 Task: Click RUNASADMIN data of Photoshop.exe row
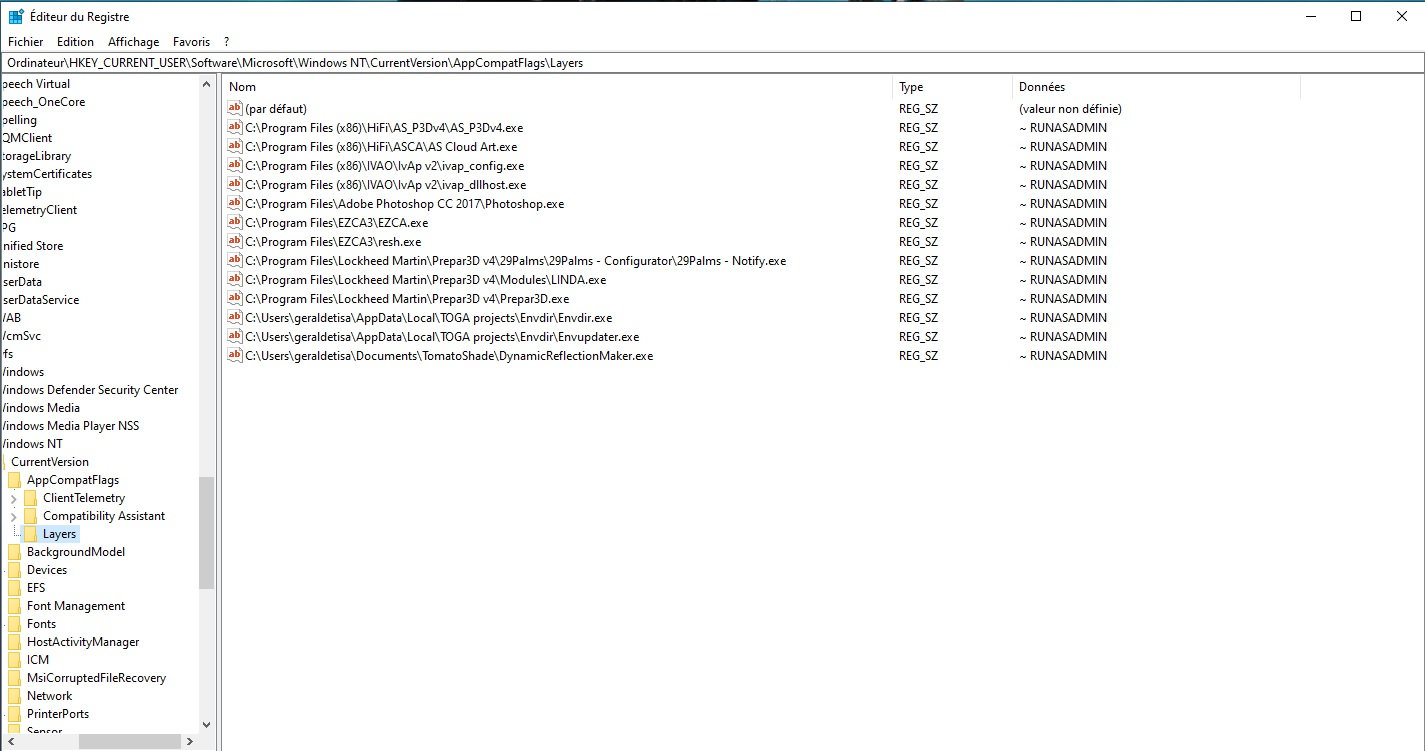point(1063,203)
